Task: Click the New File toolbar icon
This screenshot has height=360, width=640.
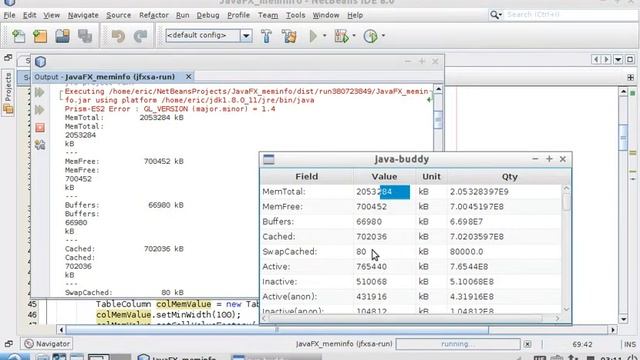Action: [18, 36]
